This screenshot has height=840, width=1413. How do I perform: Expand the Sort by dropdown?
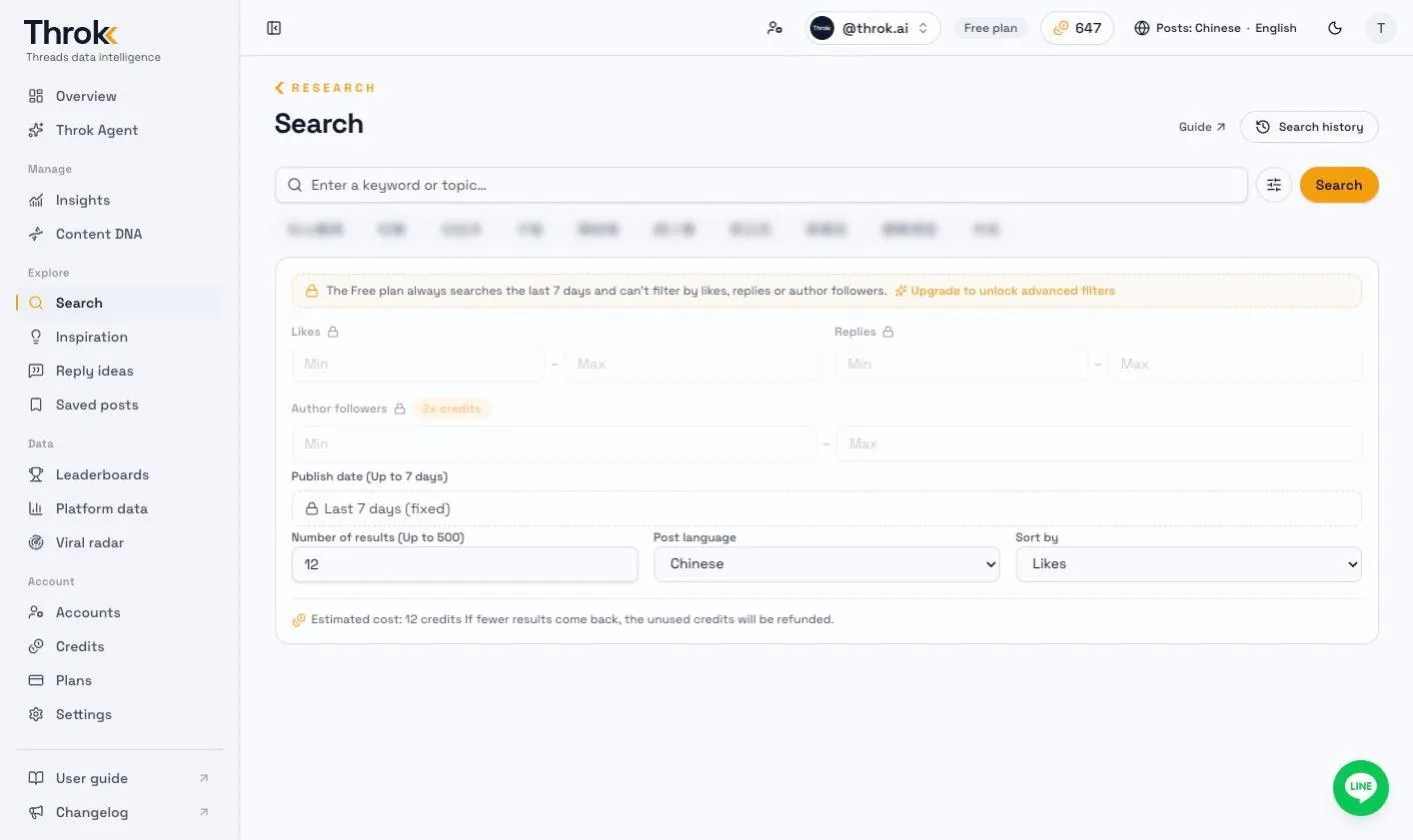[x=1189, y=564]
